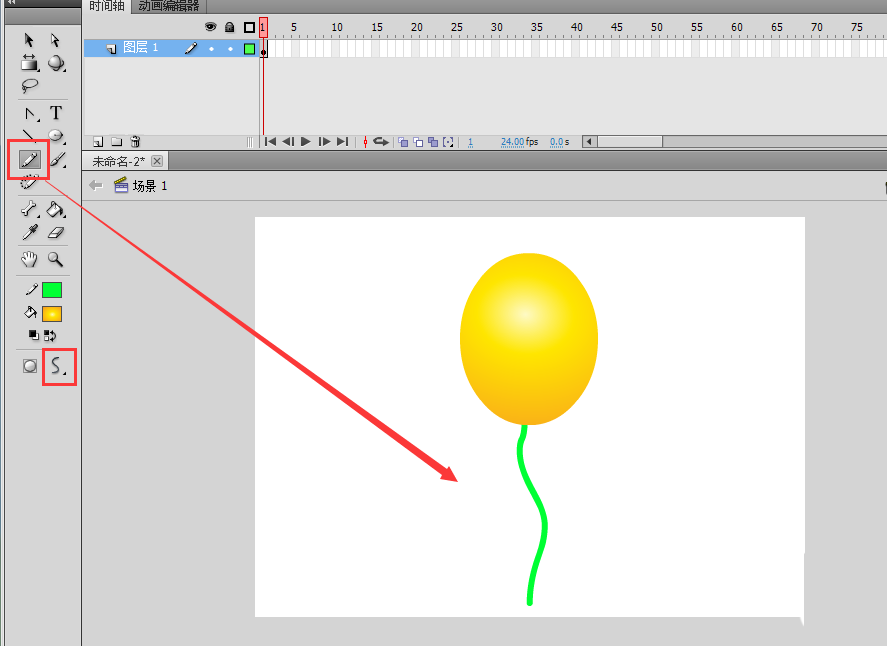
Task: Toggle lock all layers padlock icon
Action: (x=230, y=27)
